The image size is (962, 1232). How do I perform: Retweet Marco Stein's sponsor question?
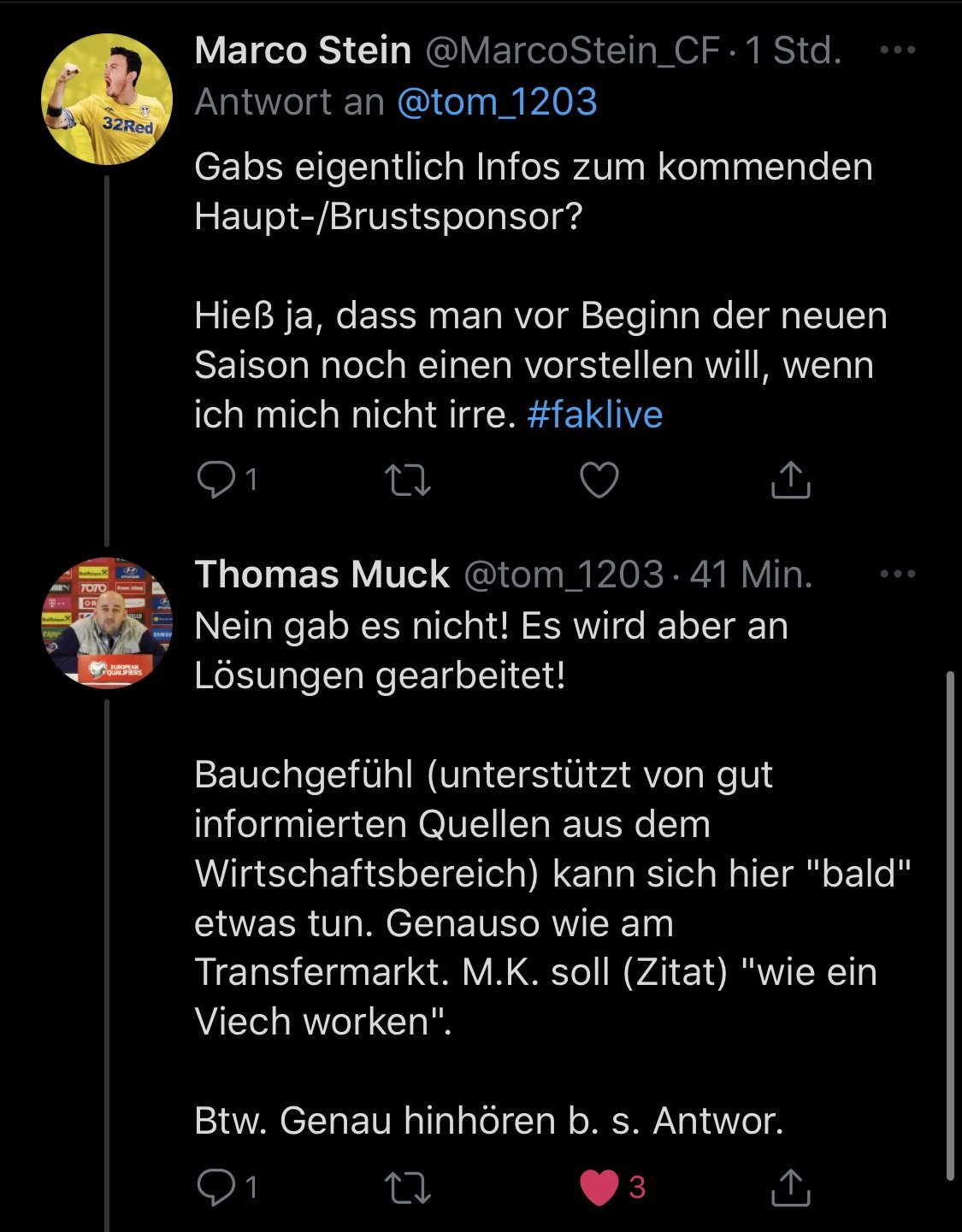(x=408, y=480)
